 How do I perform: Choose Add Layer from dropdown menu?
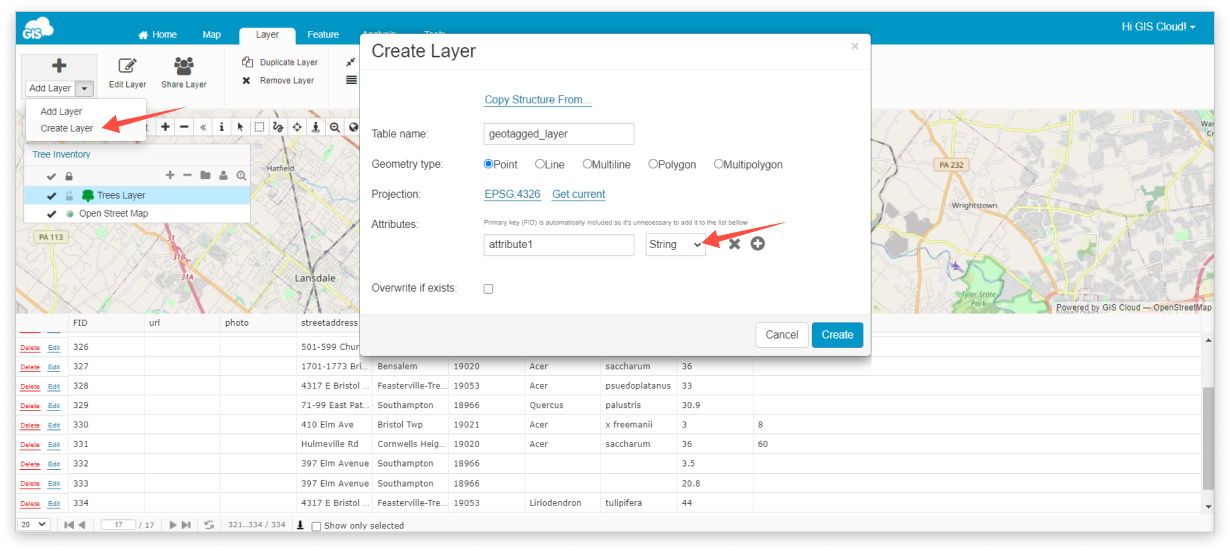61,111
